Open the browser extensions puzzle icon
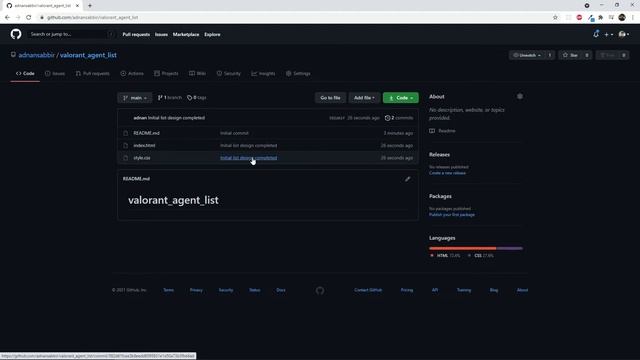Image resolution: width=640 pixels, height=360 pixels. coord(601,18)
